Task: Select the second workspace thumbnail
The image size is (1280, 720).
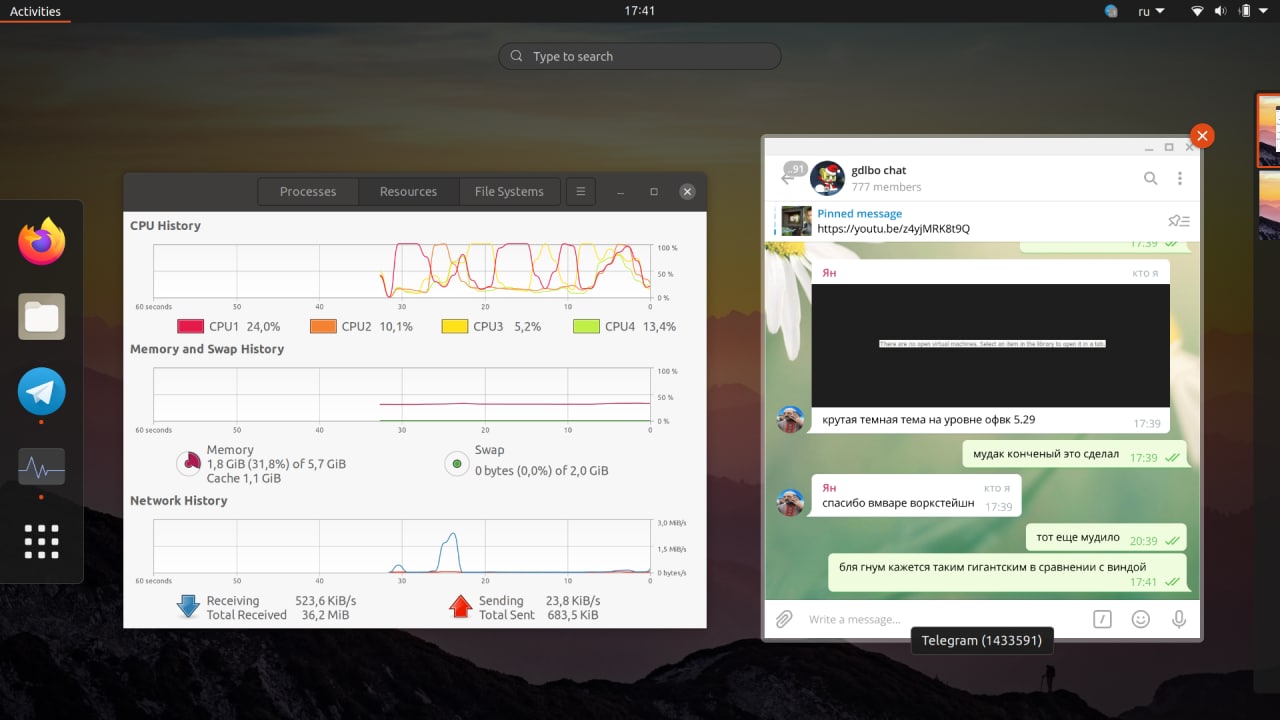Action: (x=1268, y=205)
